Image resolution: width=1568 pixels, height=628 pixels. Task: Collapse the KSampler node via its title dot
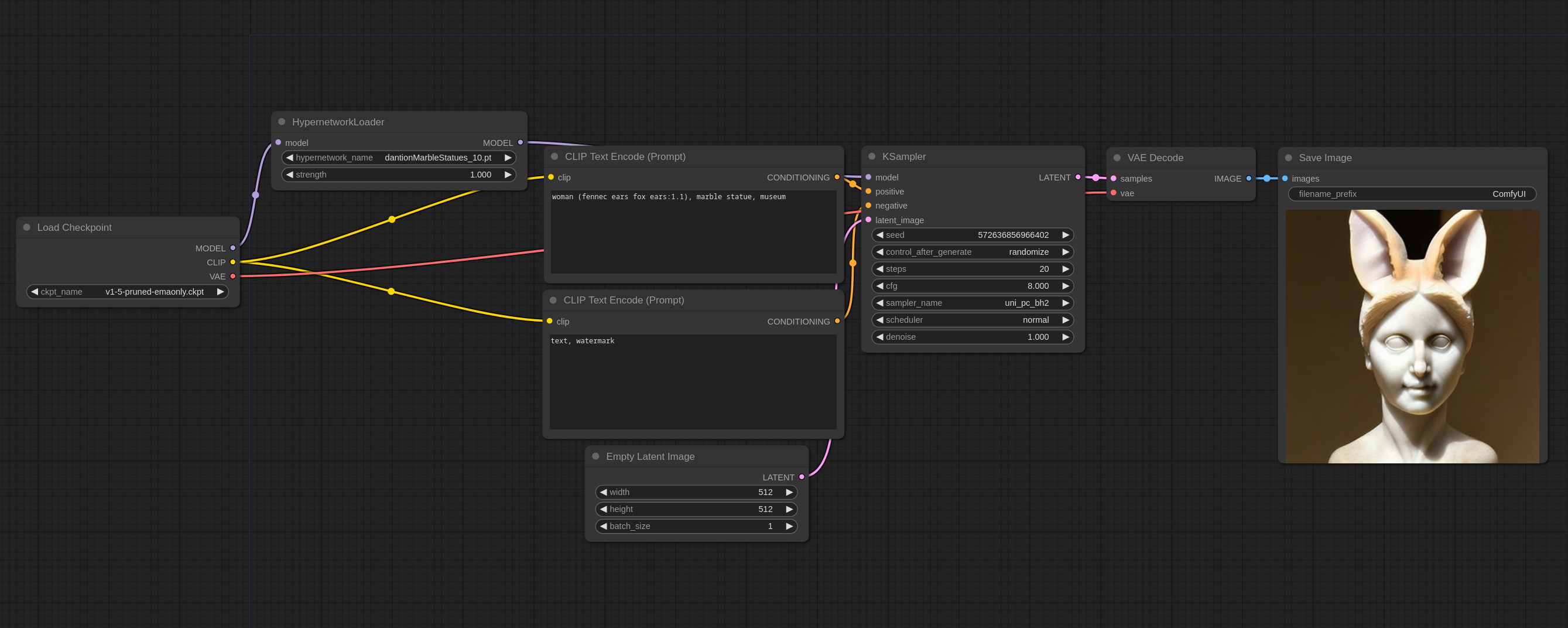point(872,156)
